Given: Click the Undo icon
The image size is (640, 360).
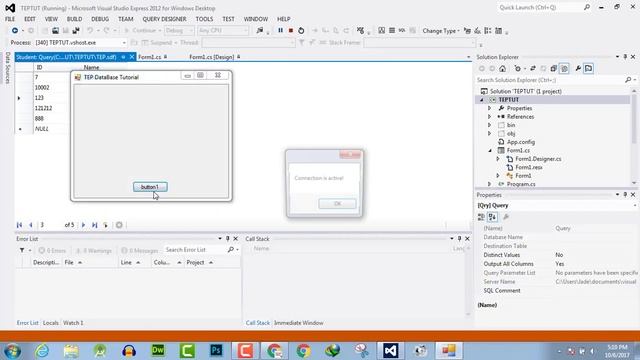Looking at the screenshot, I should coord(90,31).
